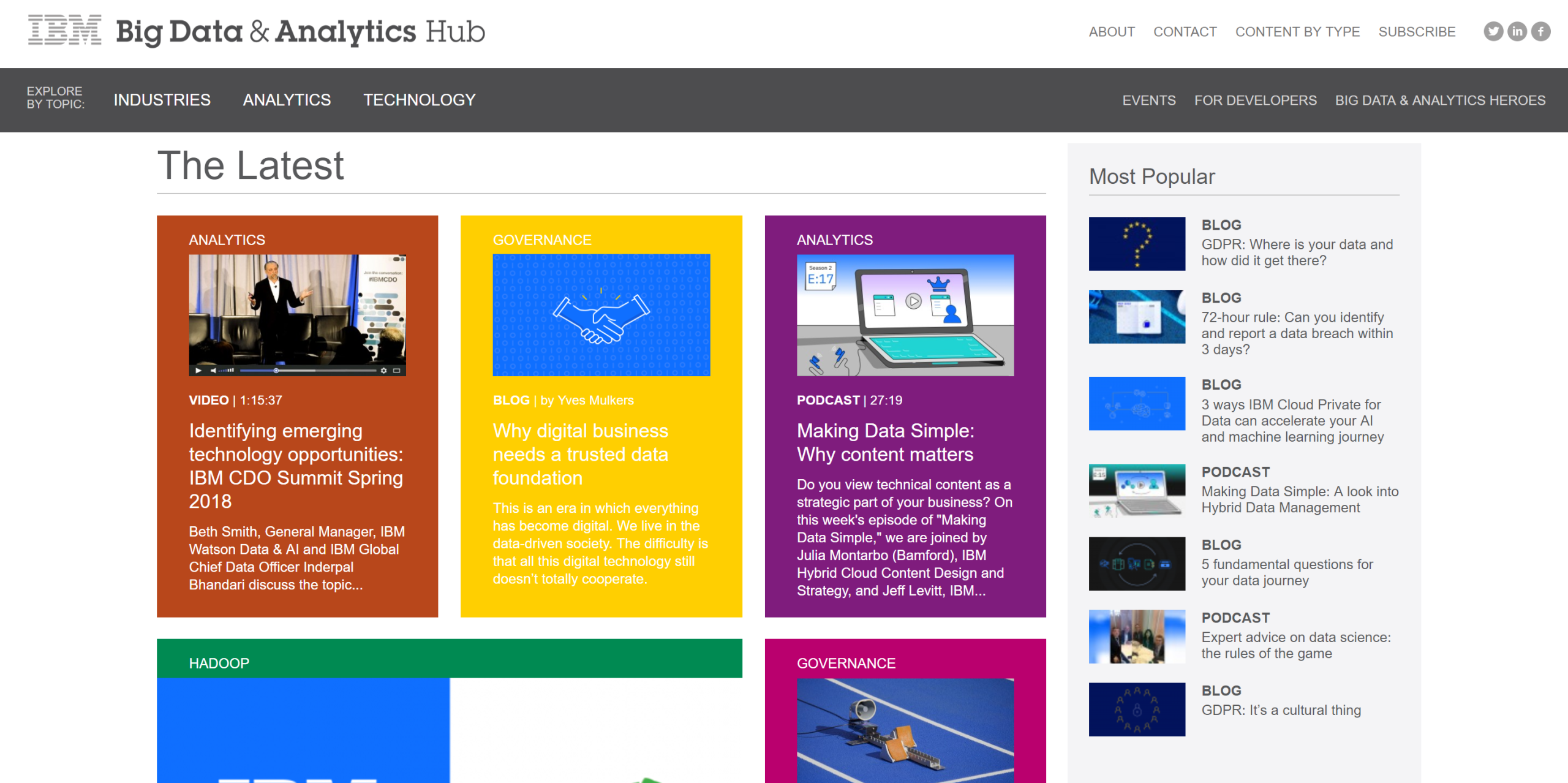Image resolution: width=1568 pixels, height=783 pixels.
Task: Open the Facebook social icon
Action: click(x=1541, y=31)
